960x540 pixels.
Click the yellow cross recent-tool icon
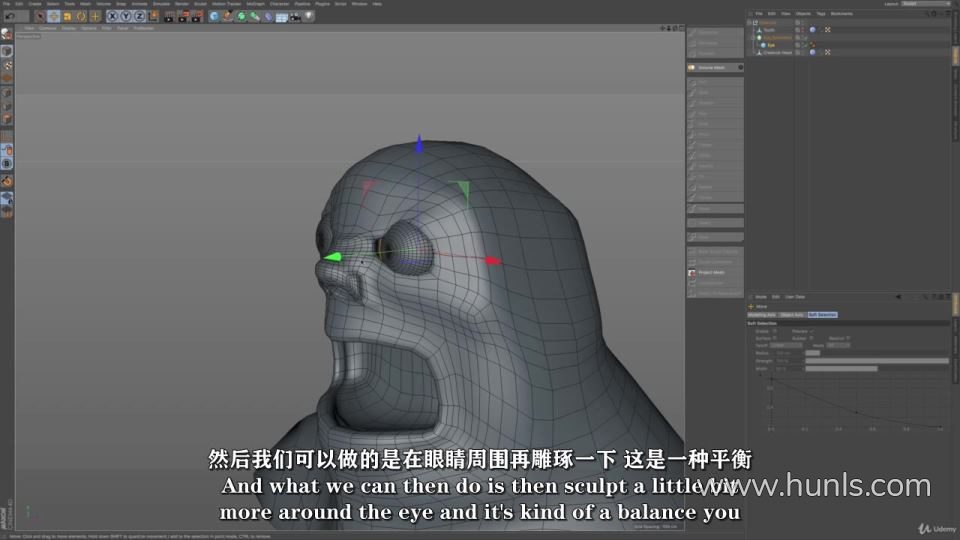[95, 17]
